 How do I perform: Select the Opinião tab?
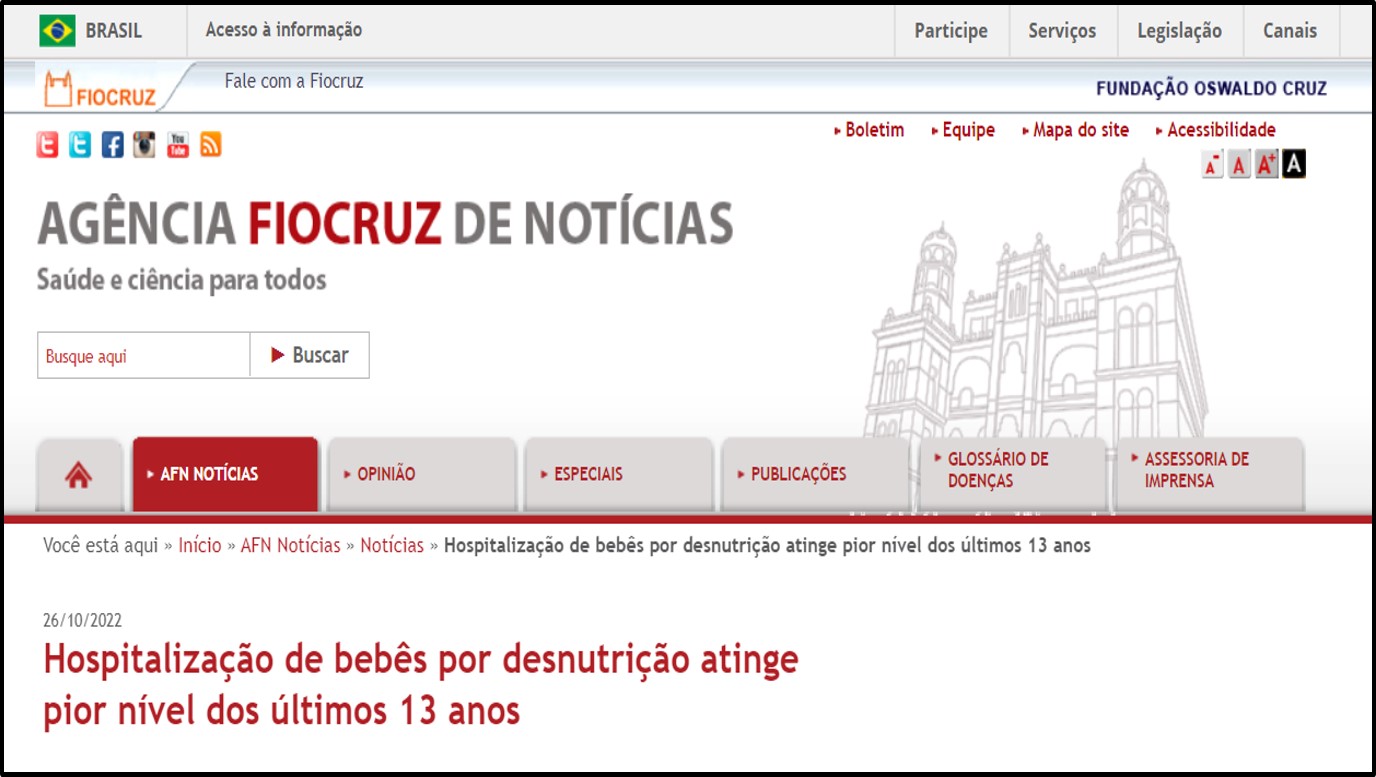421,475
